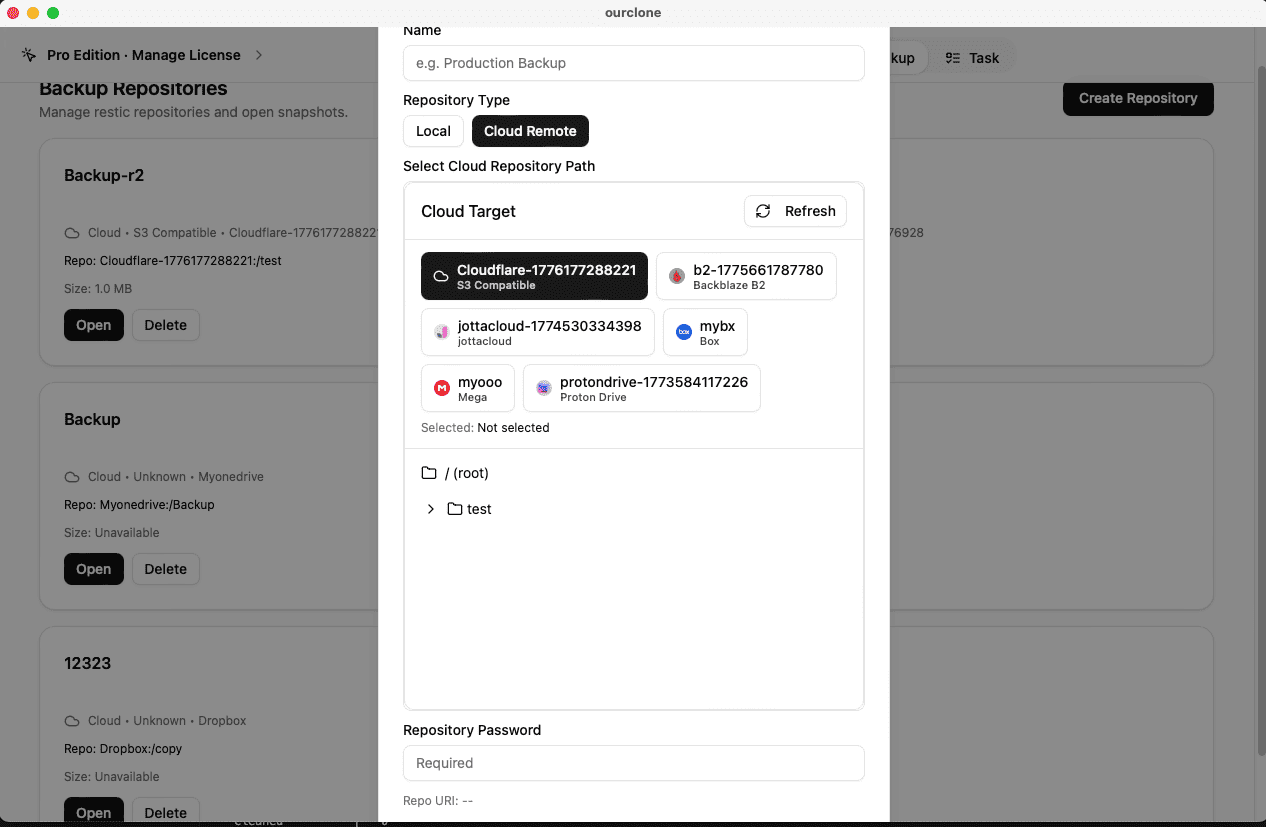Click the Repository Password field
The height and width of the screenshot is (827, 1266).
[633, 763]
